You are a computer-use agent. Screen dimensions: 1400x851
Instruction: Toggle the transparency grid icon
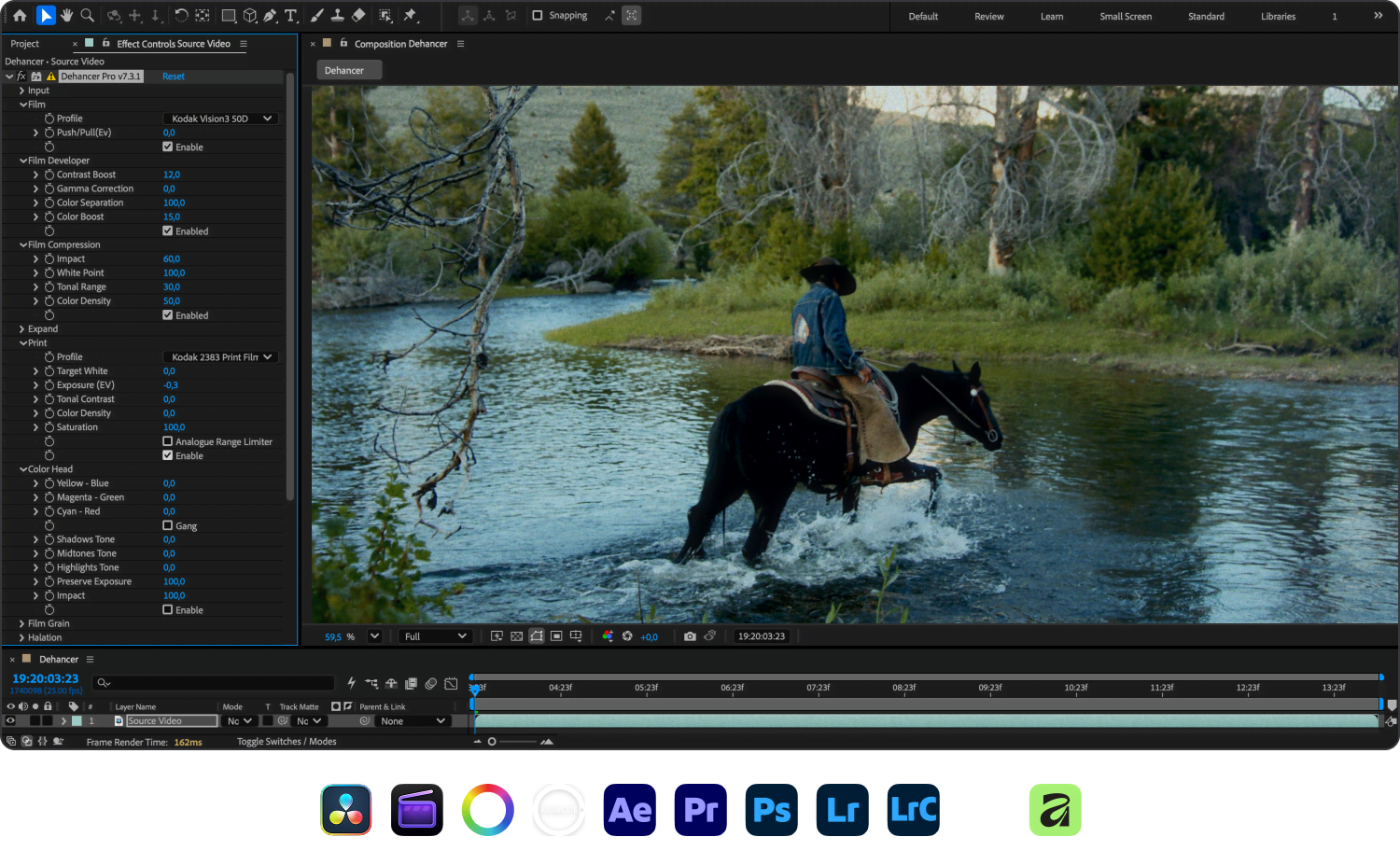point(516,636)
